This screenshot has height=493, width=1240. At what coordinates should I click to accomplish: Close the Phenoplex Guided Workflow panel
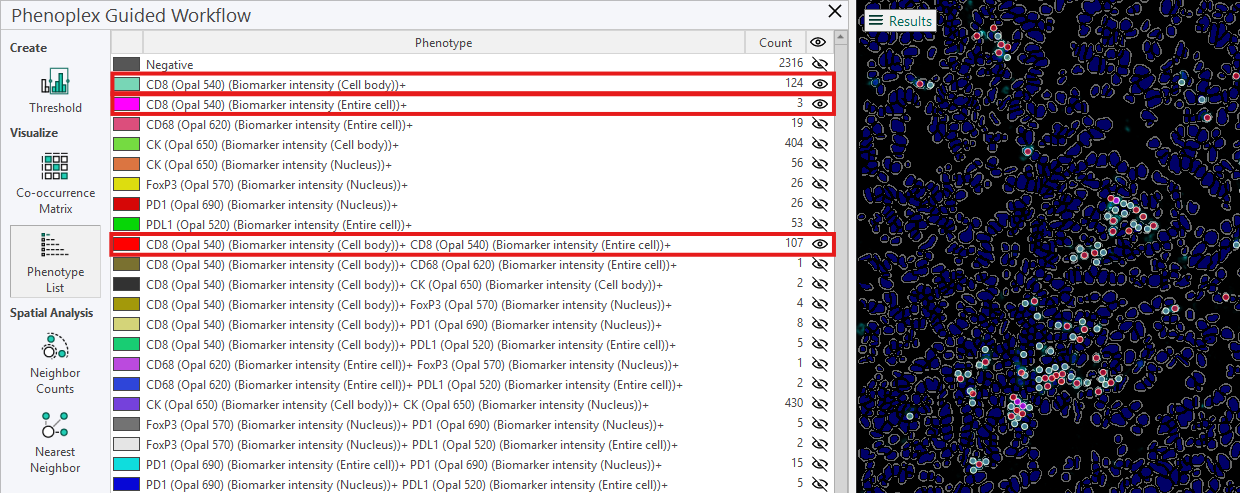(x=835, y=12)
